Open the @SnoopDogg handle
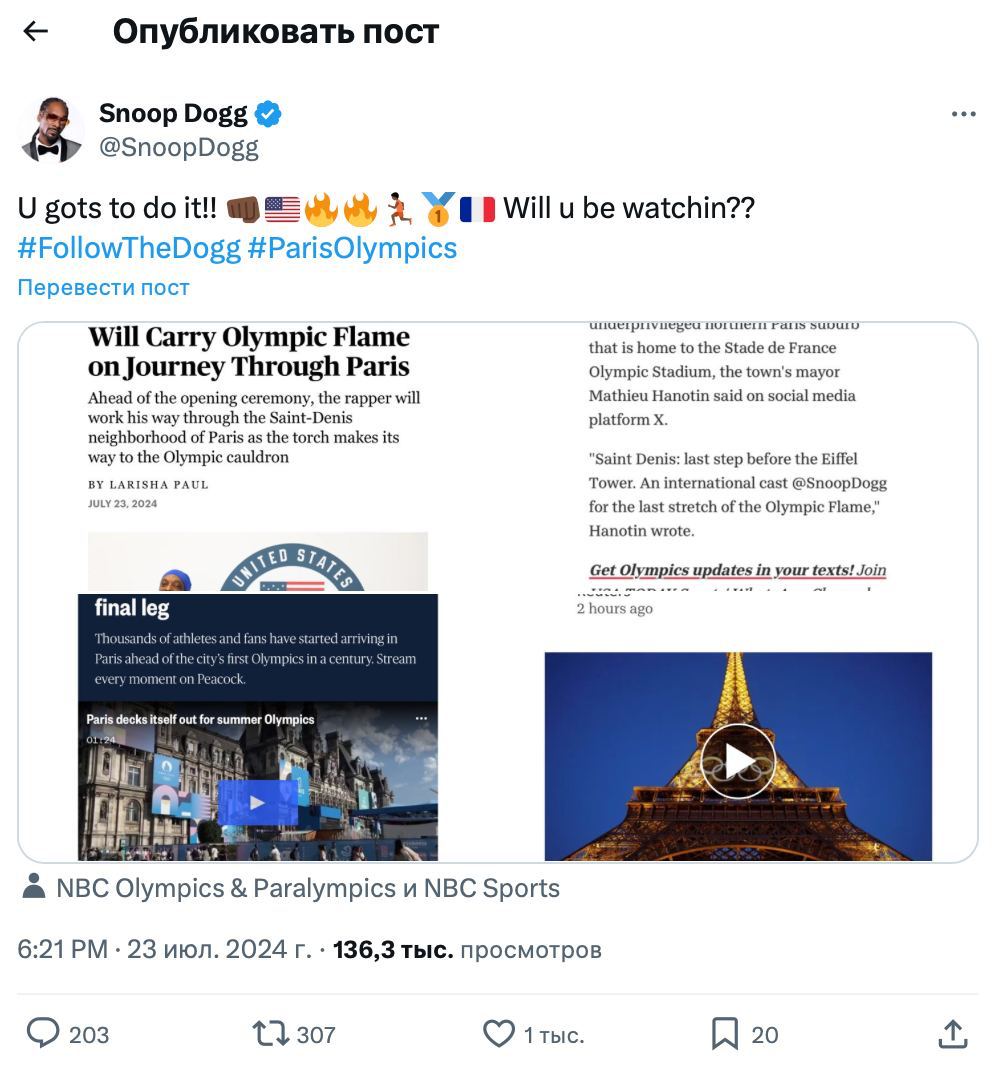This screenshot has height=1070, width=996. click(179, 147)
